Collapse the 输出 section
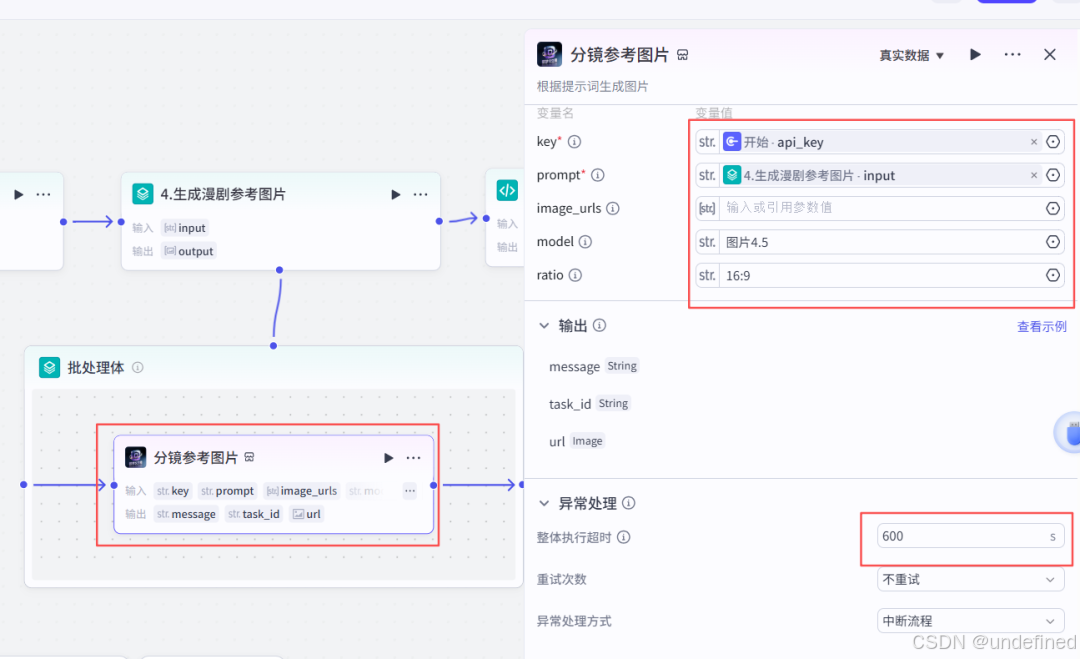This screenshot has height=659, width=1080. click(544, 326)
